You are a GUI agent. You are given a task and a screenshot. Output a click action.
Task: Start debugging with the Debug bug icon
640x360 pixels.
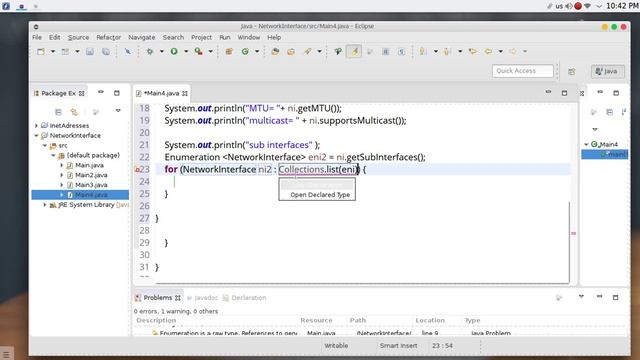(150, 51)
